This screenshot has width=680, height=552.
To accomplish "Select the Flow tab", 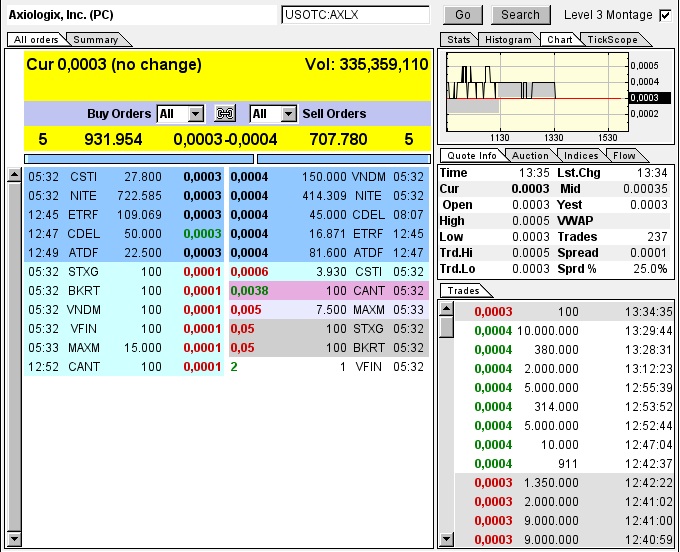I will (x=624, y=156).
